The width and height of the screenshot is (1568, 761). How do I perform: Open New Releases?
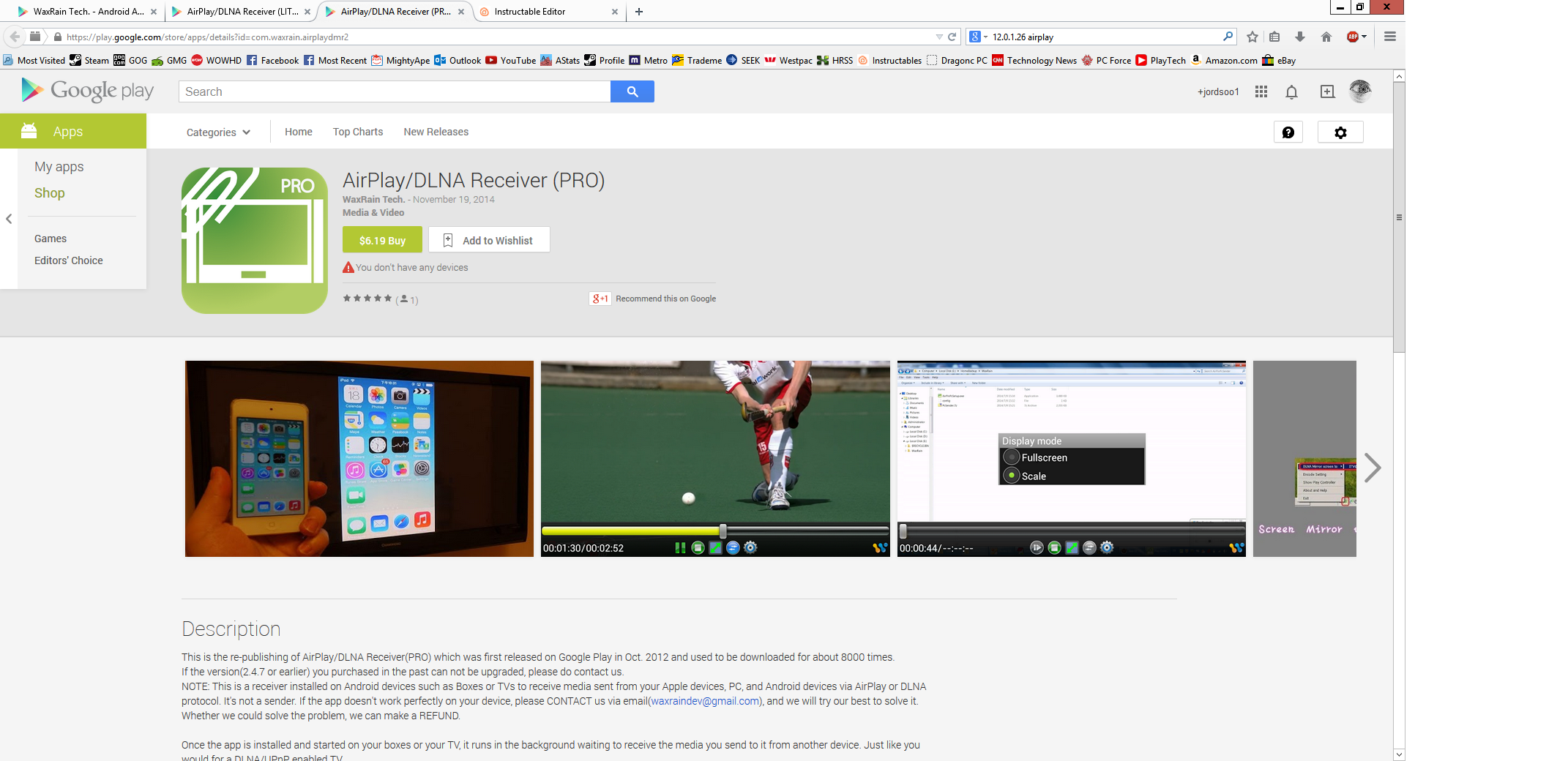[436, 132]
